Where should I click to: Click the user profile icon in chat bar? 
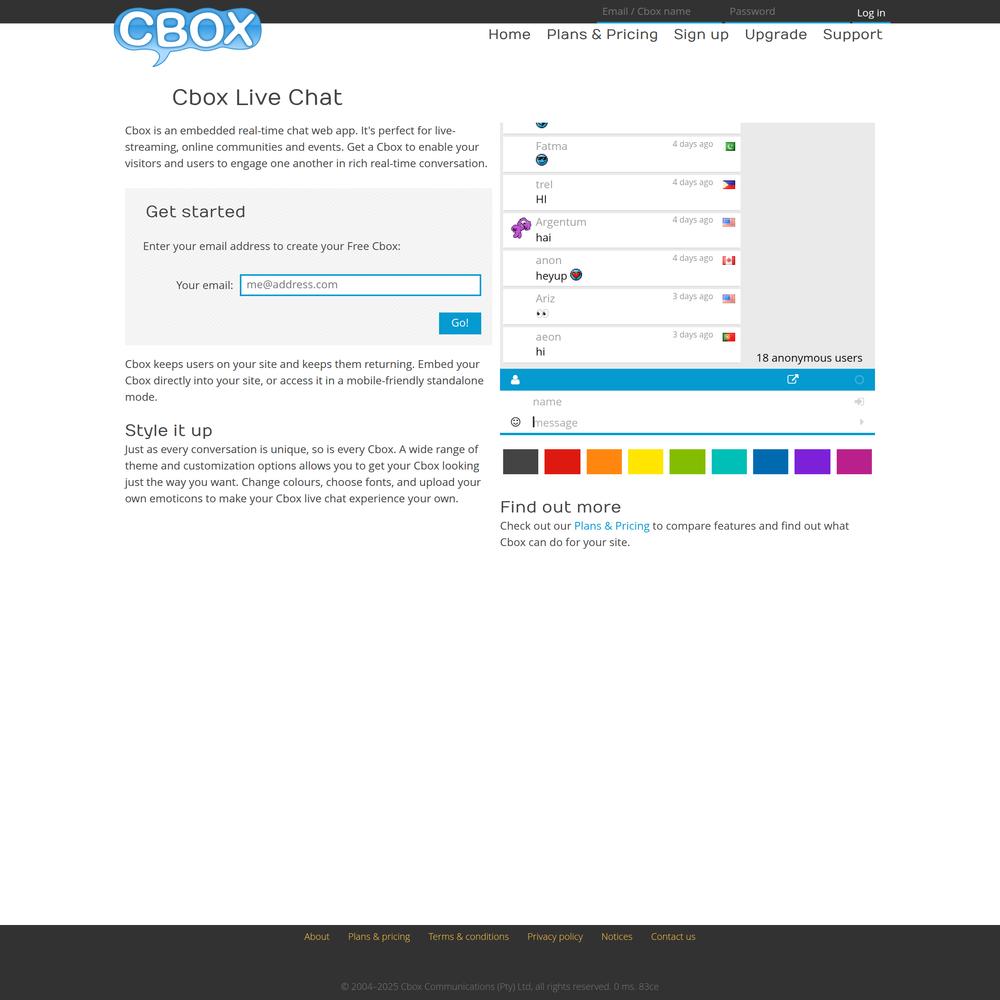coord(515,380)
